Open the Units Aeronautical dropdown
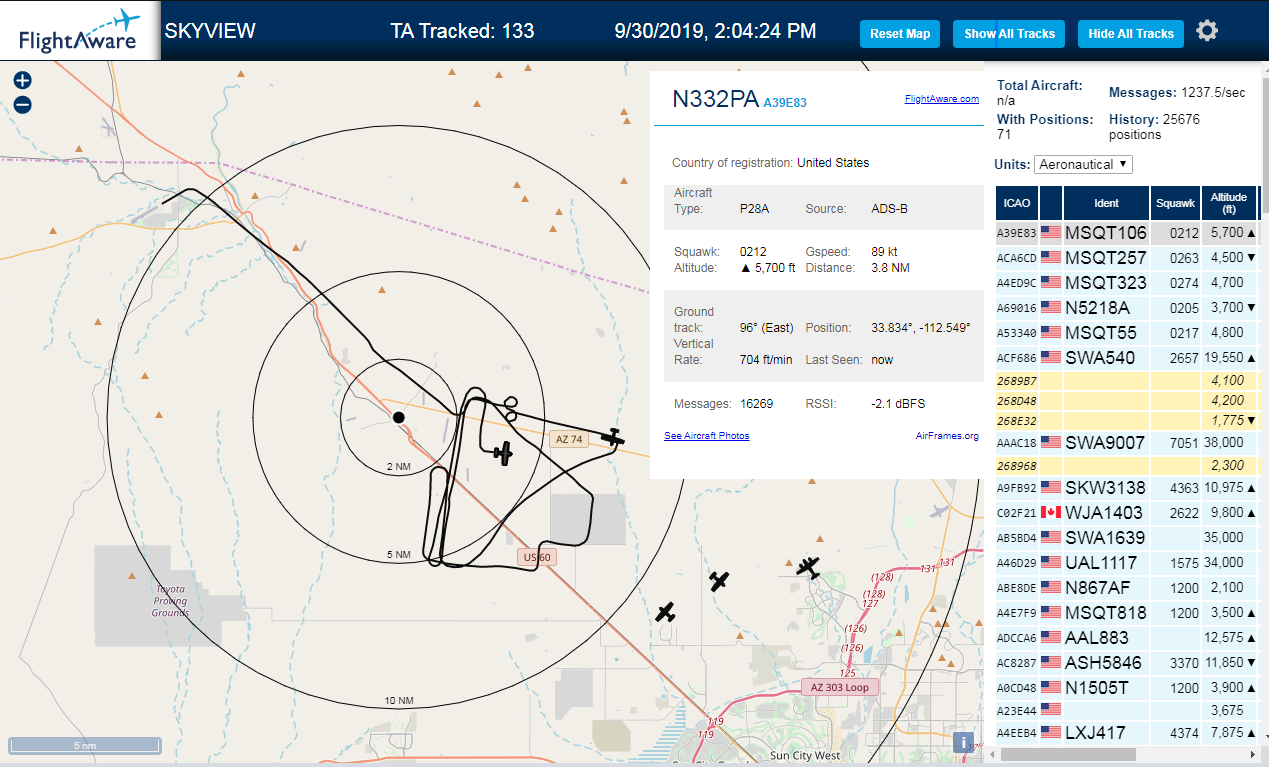This screenshot has width=1269, height=767. (x=1084, y=164)
